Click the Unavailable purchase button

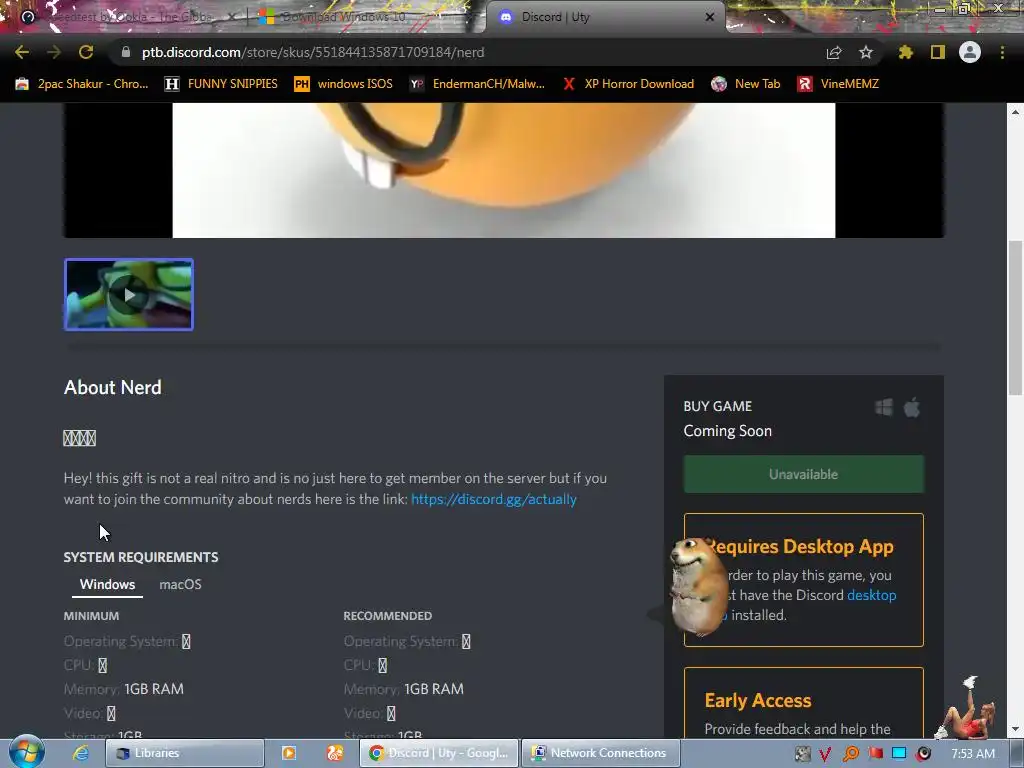click(x=803, y=474)
